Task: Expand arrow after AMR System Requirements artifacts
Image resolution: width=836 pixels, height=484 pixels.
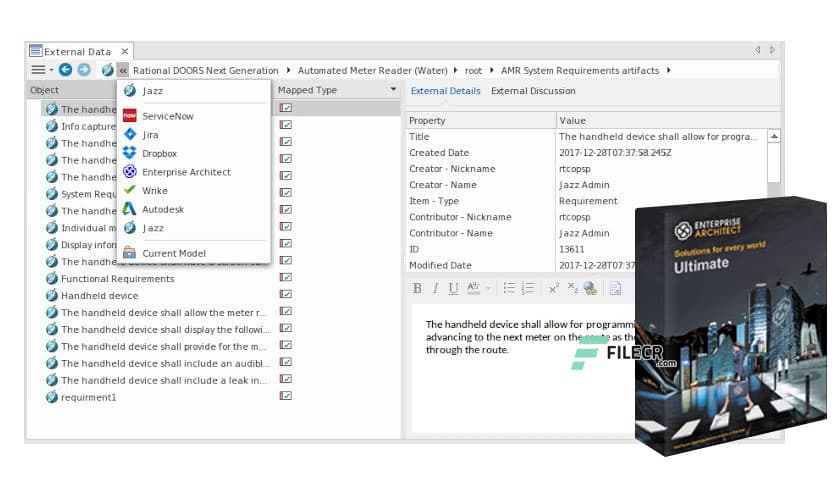Action: [x=668, y=70]
